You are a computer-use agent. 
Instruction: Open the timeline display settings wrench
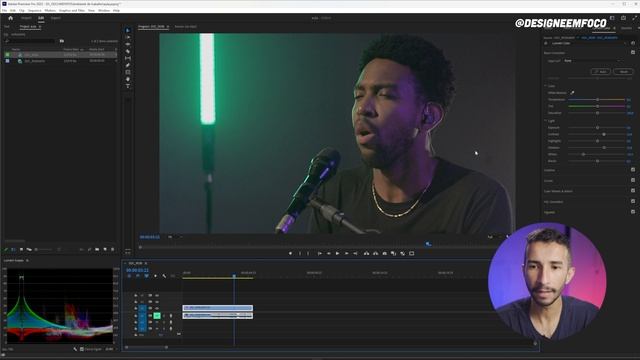164,276
